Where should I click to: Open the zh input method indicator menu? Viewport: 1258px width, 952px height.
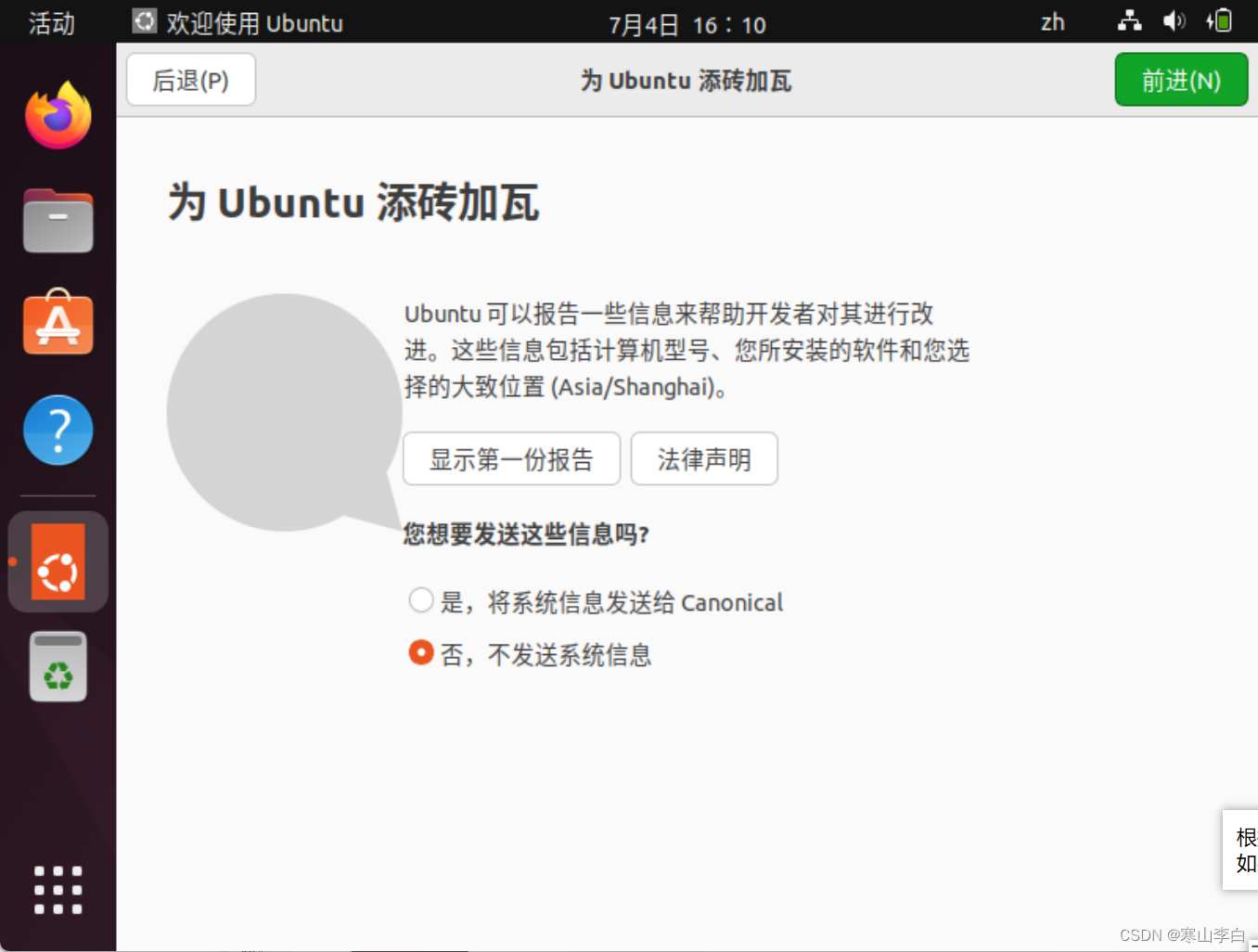[1052, 21]
